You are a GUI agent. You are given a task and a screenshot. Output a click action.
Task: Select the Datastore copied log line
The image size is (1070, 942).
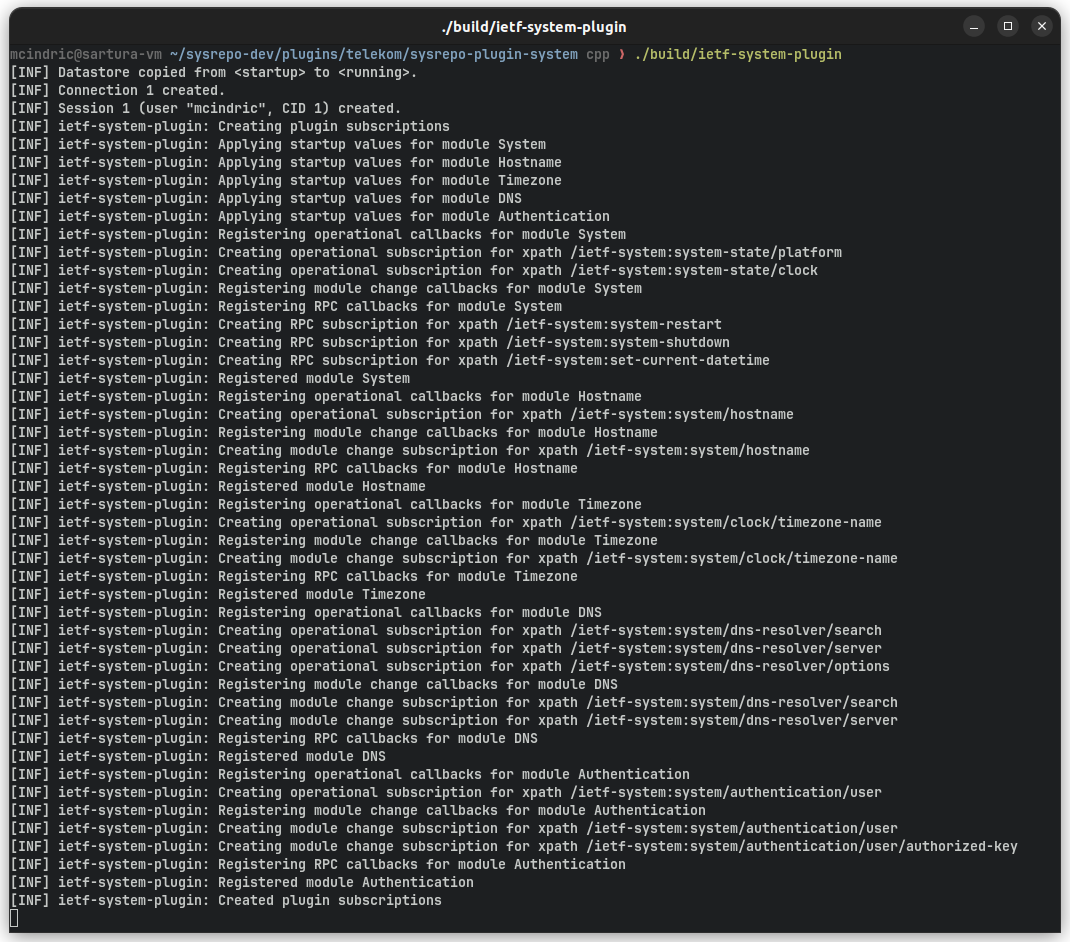pos(215,72)
